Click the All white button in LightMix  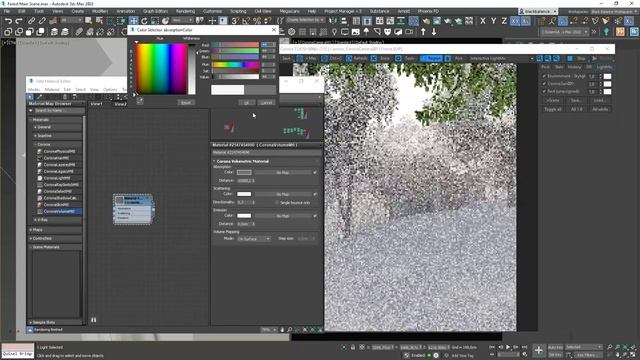pyautogui.click(x=600, y=109)
